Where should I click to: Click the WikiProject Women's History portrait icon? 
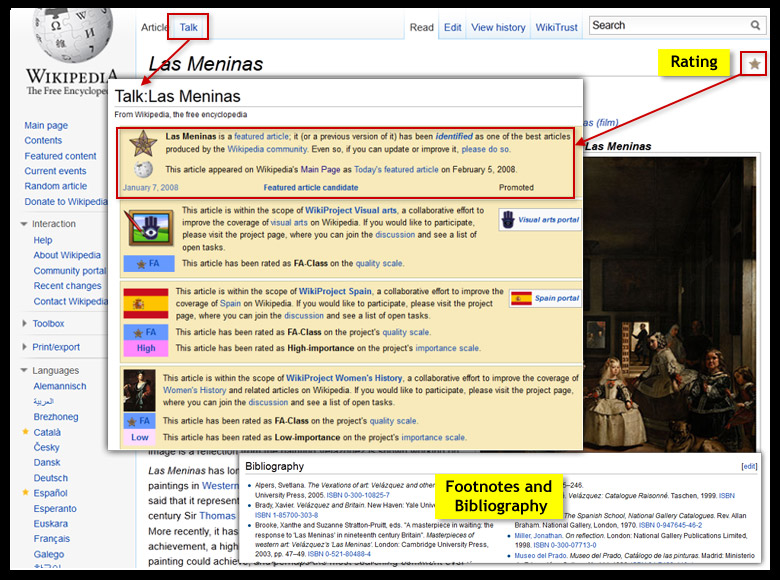pyautogui.click(x=144, y=387)
